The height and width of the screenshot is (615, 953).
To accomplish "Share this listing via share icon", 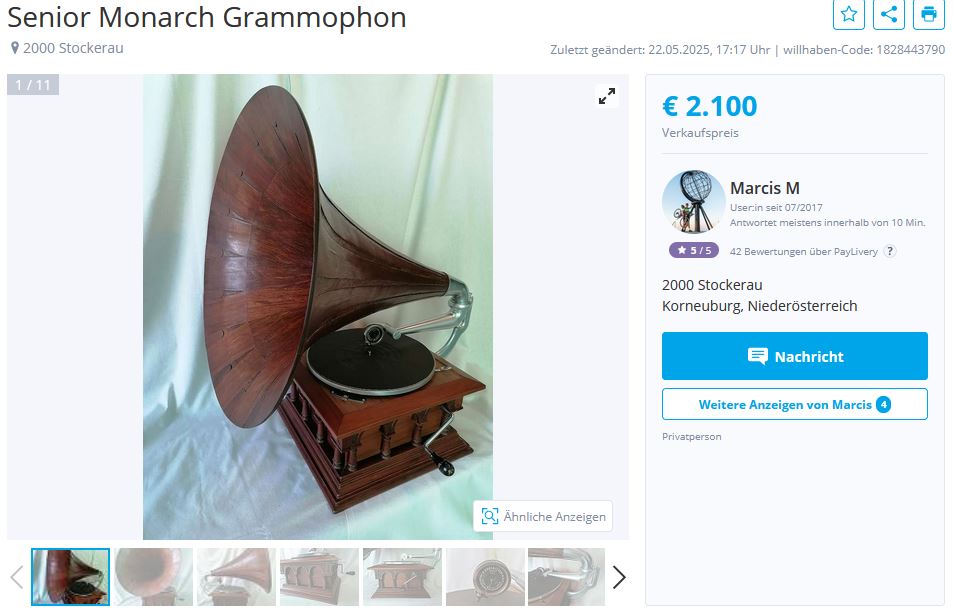I will [x=889, y=13].
